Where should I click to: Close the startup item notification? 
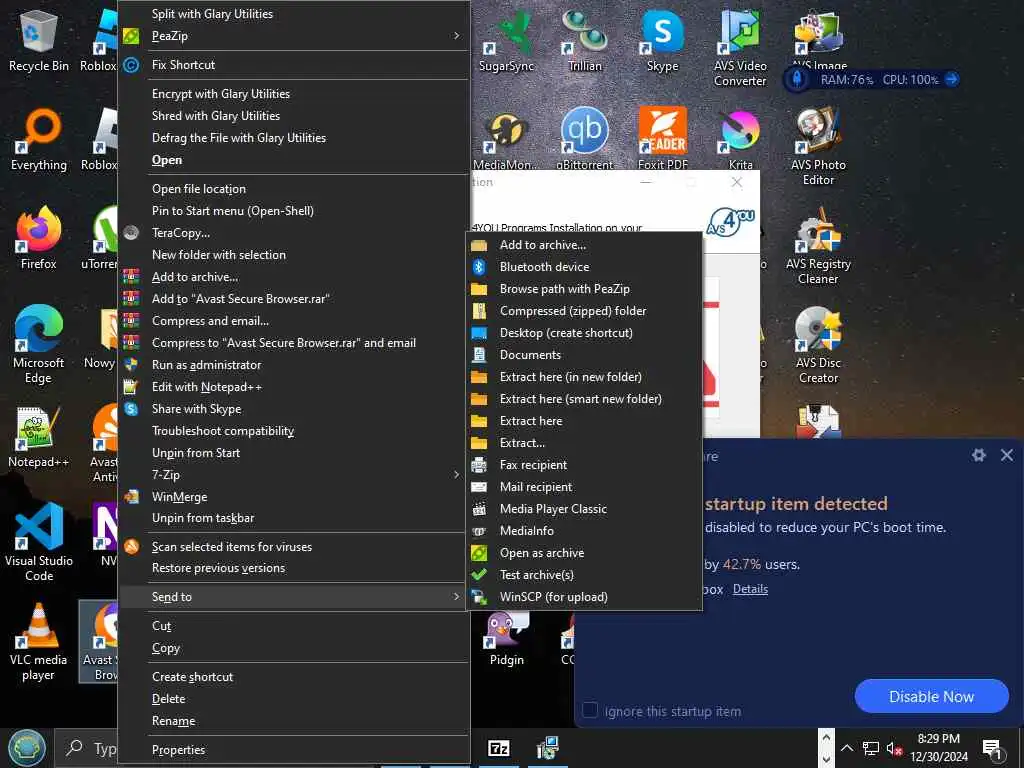1007,455
